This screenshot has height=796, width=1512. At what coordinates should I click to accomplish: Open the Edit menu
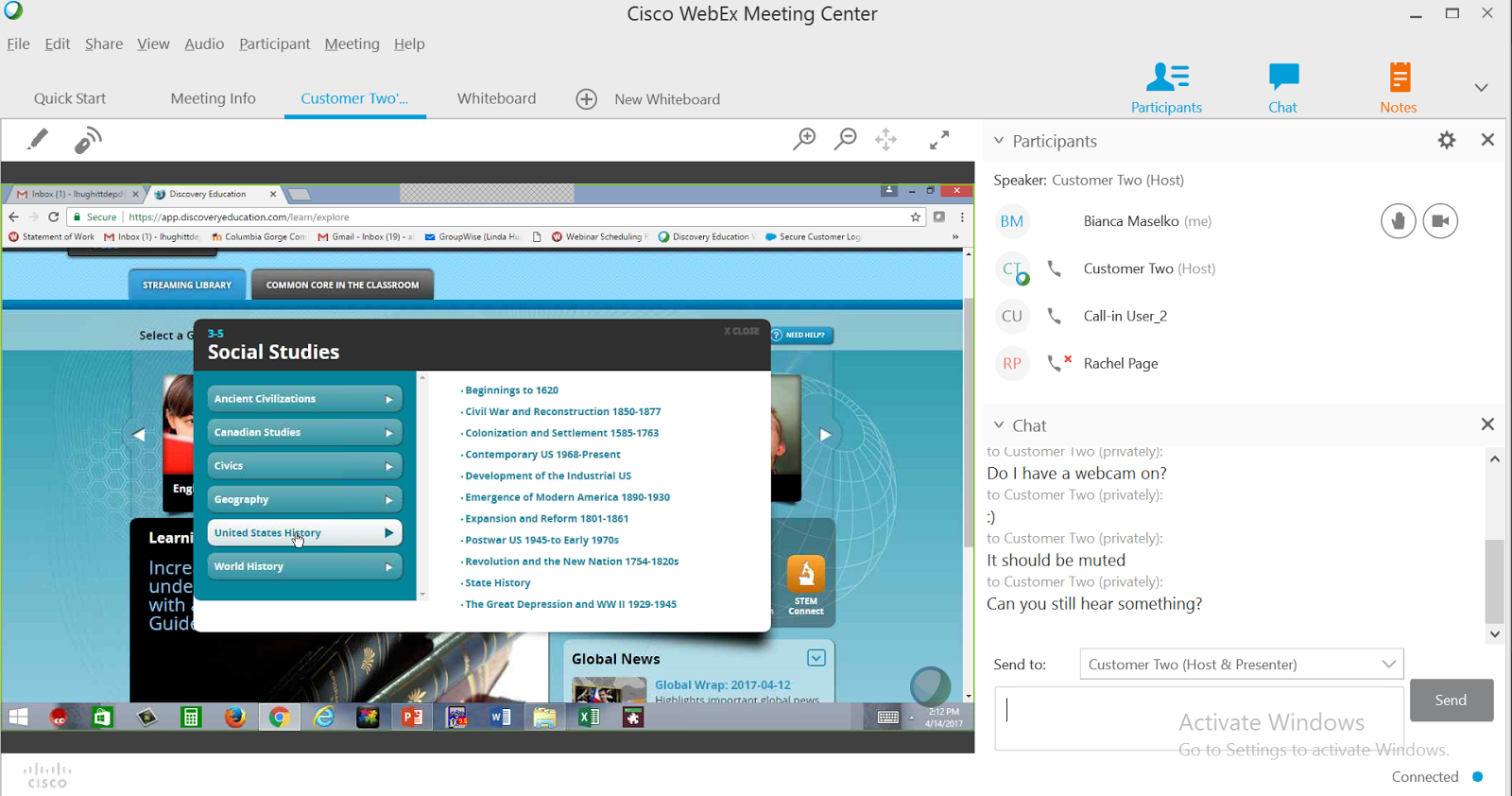[58, 43]
